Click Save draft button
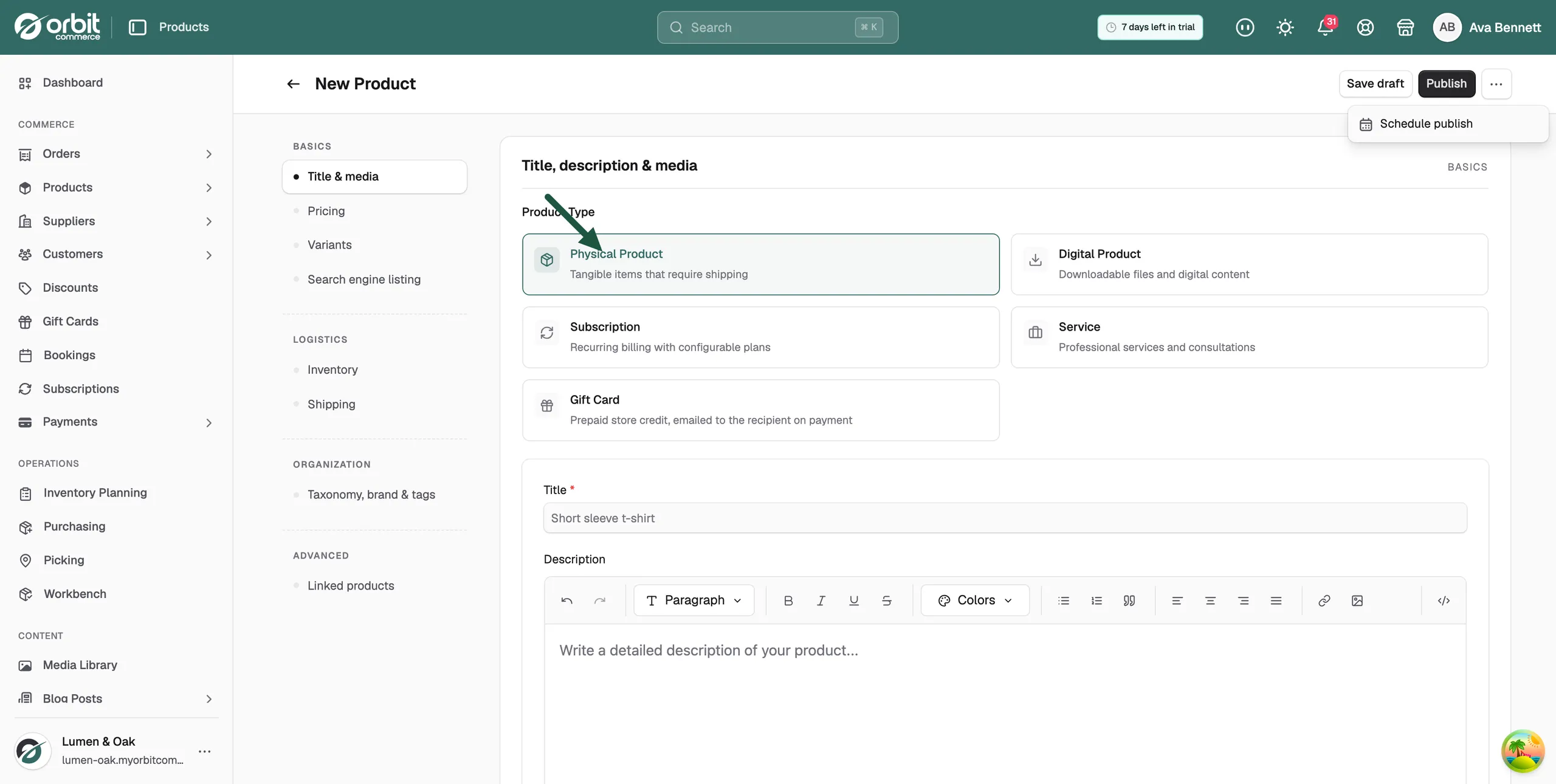The width and height of the screenshot is (1556, 784). tap(1375, 84)
